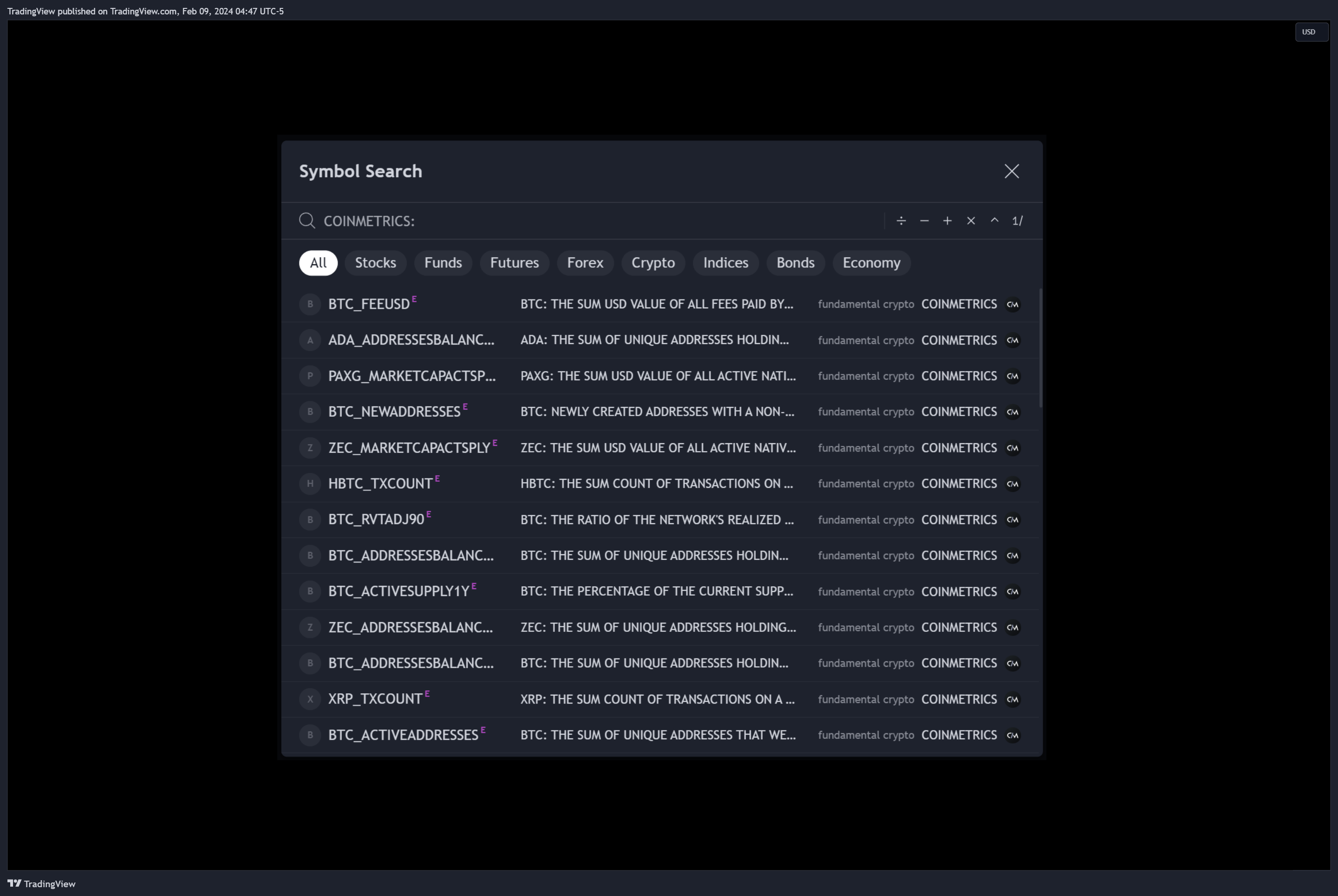Open the USD currency selector
1338x896 pixels.
[x=1311, y=32]
